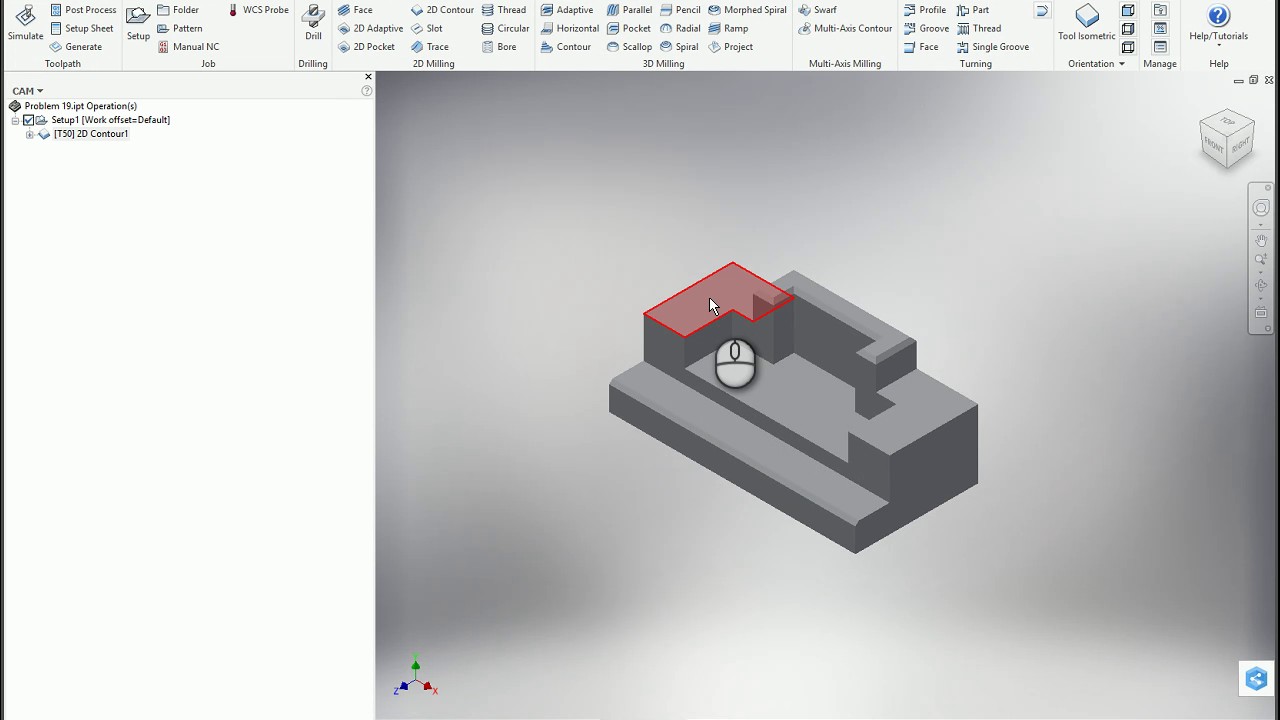Screen dimensions: 1280x720
Task: Click the blue share icon
Action: [x=1257, y=679]
